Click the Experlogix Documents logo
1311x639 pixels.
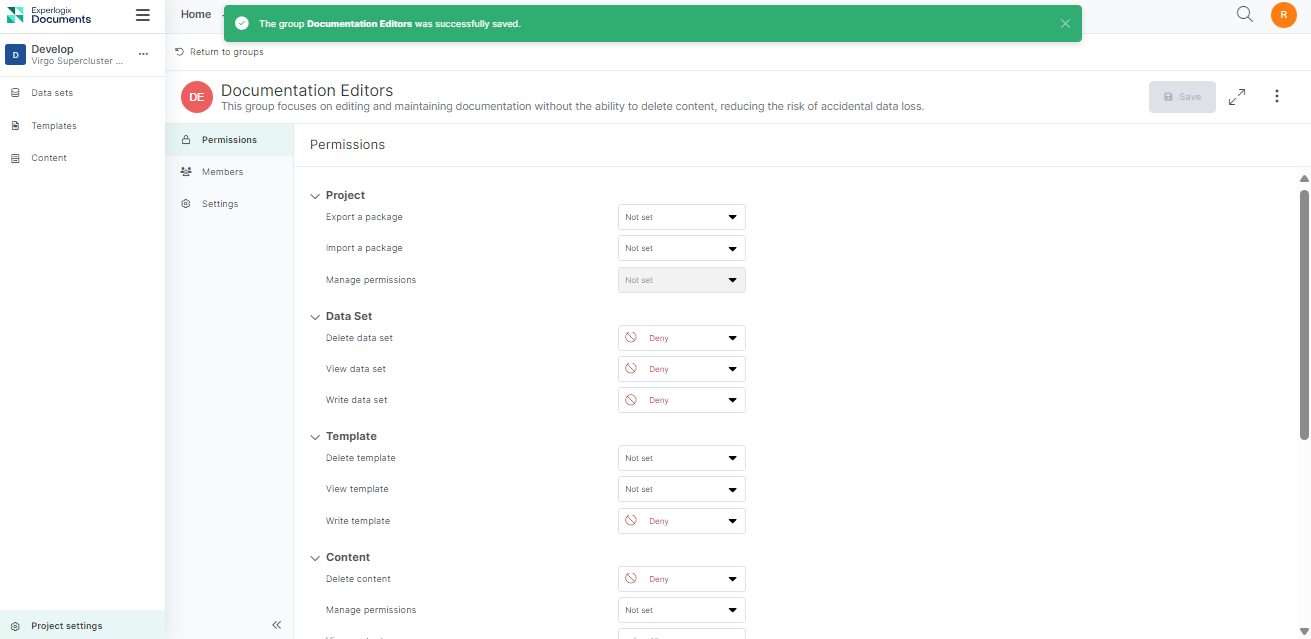pos(49,15)
